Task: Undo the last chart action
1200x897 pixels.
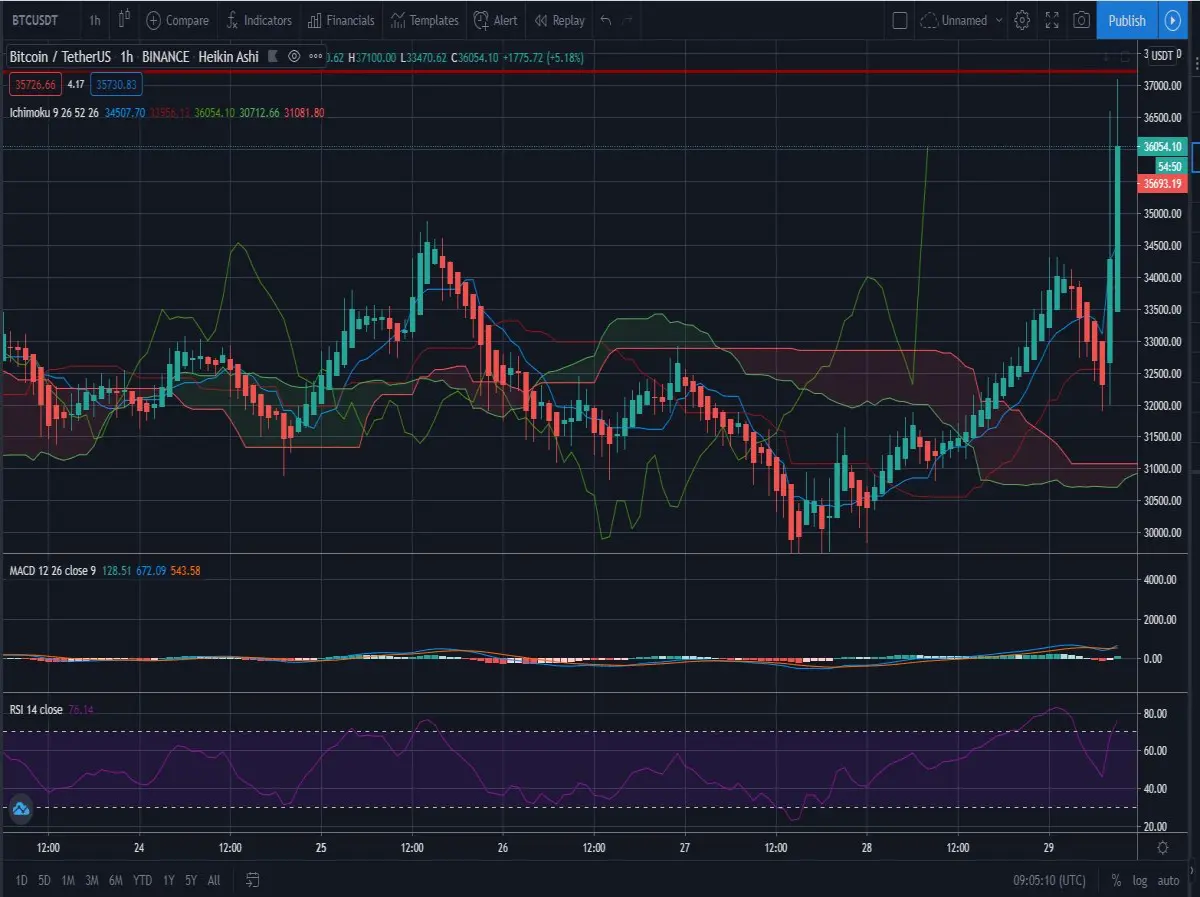Action: coord(606,20)
